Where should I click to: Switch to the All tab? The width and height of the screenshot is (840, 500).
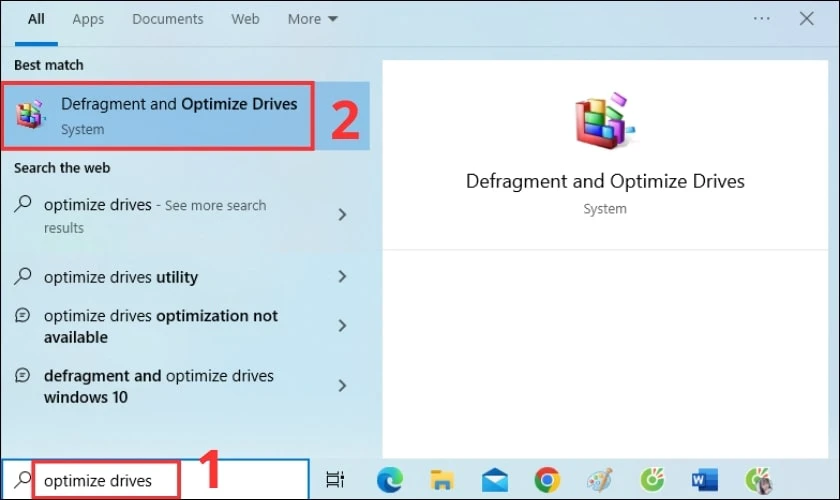pos(36,19)
